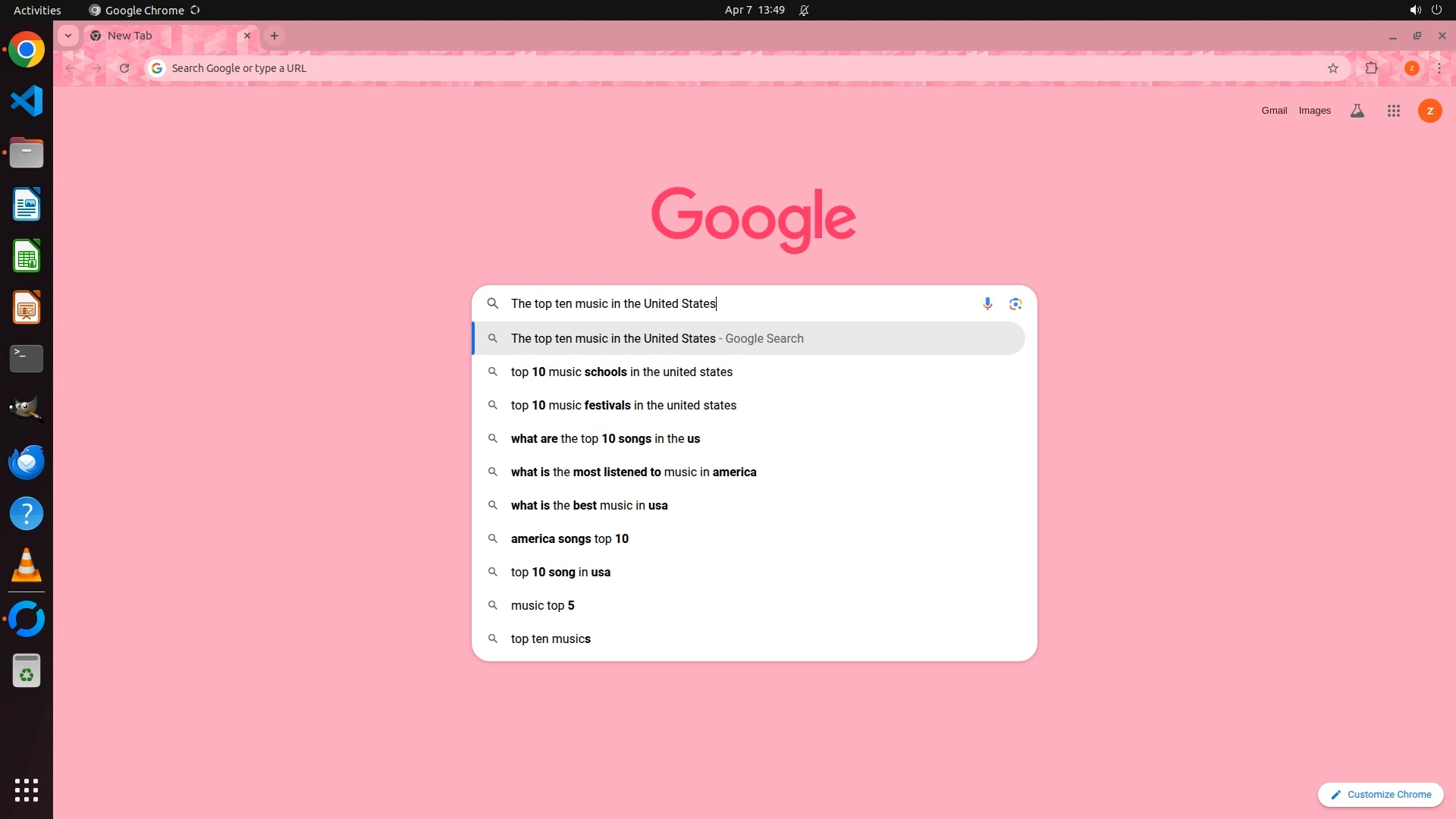Bookmark this tab with the star icon
The height and width of the screenshot is (819, 1456).
[x=1332, y=68]
